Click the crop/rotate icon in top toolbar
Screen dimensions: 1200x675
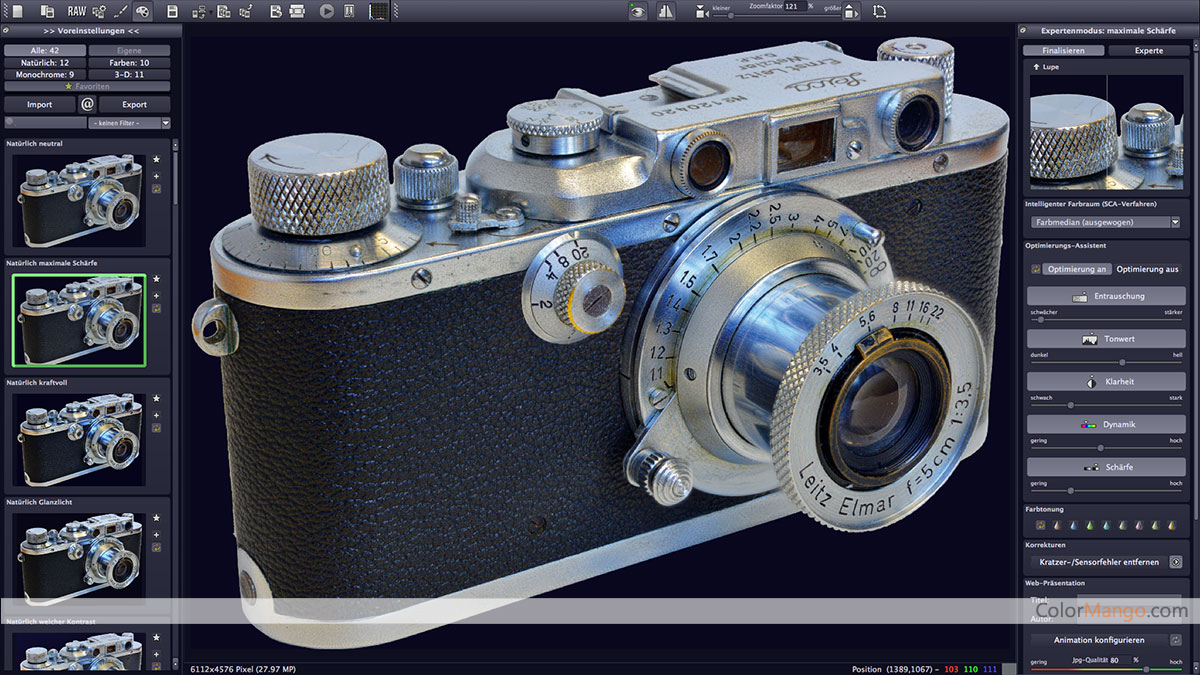pyautogui.click(x=879, y=11)
